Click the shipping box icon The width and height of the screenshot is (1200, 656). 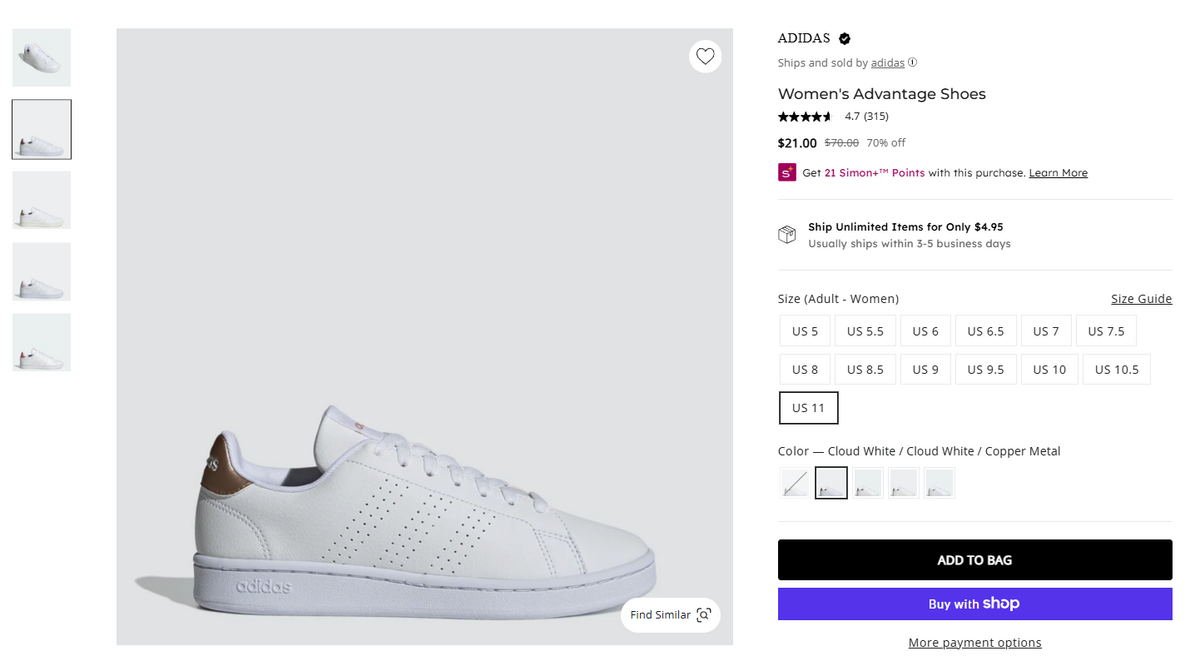click(x=788, y=234)
